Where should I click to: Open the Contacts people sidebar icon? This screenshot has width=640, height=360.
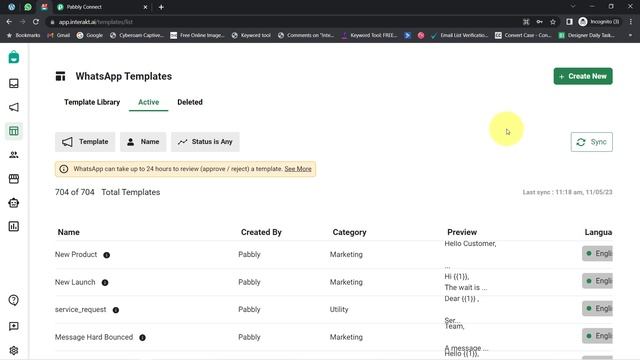[x=14, y=155]
